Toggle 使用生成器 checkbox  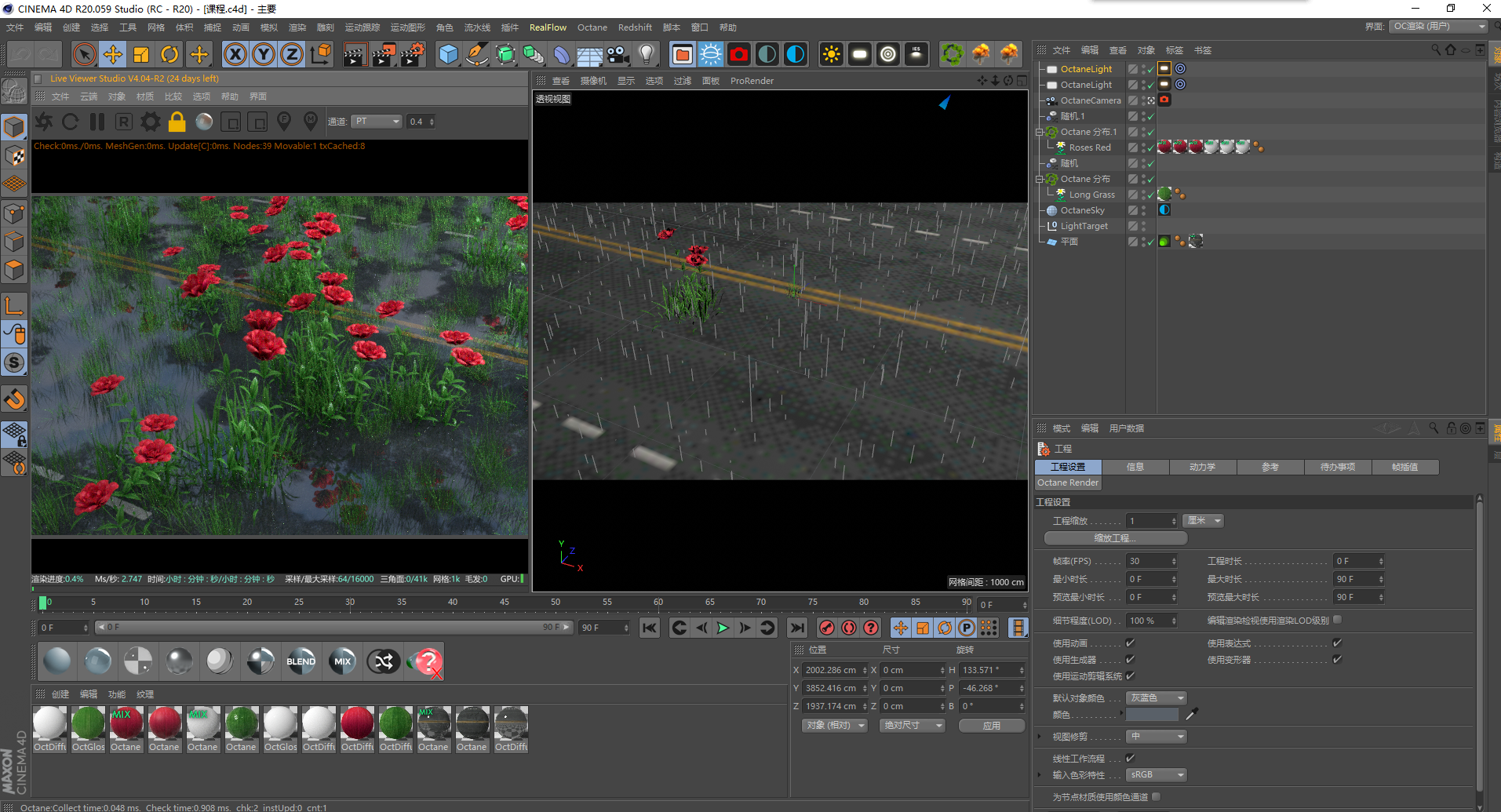[1131, 659]
